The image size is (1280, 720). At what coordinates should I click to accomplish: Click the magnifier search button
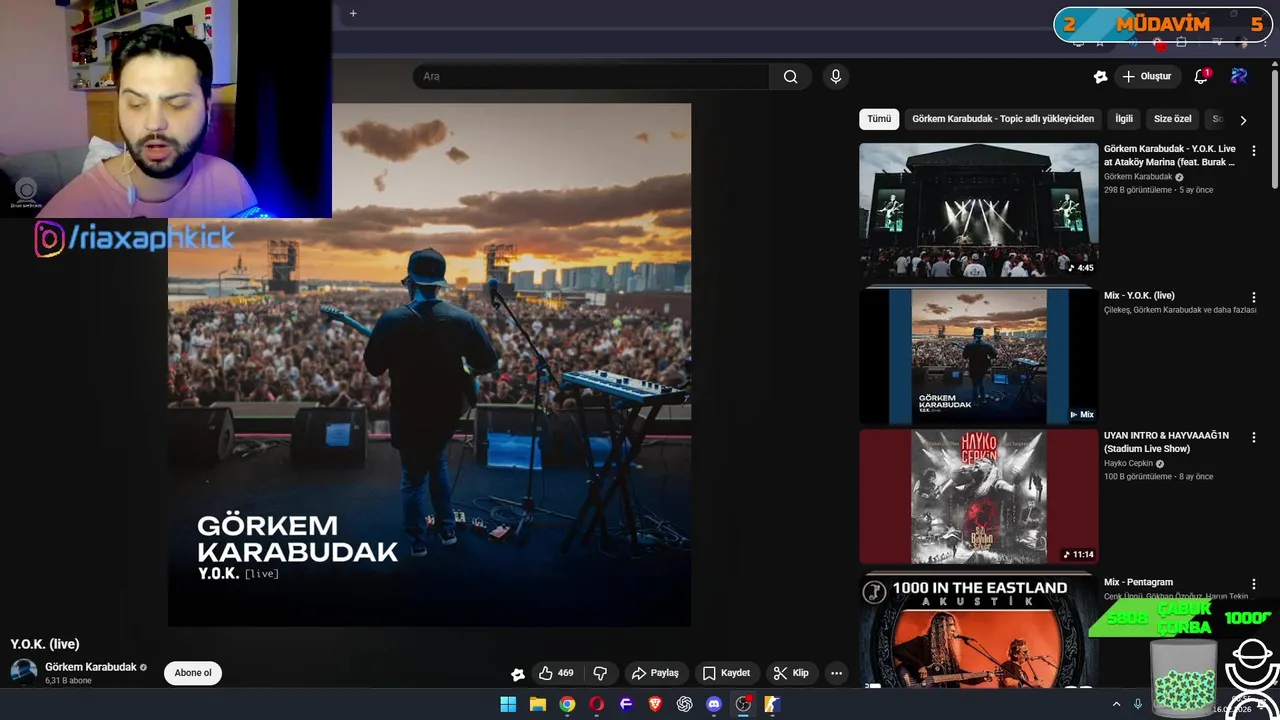point(790,77)
